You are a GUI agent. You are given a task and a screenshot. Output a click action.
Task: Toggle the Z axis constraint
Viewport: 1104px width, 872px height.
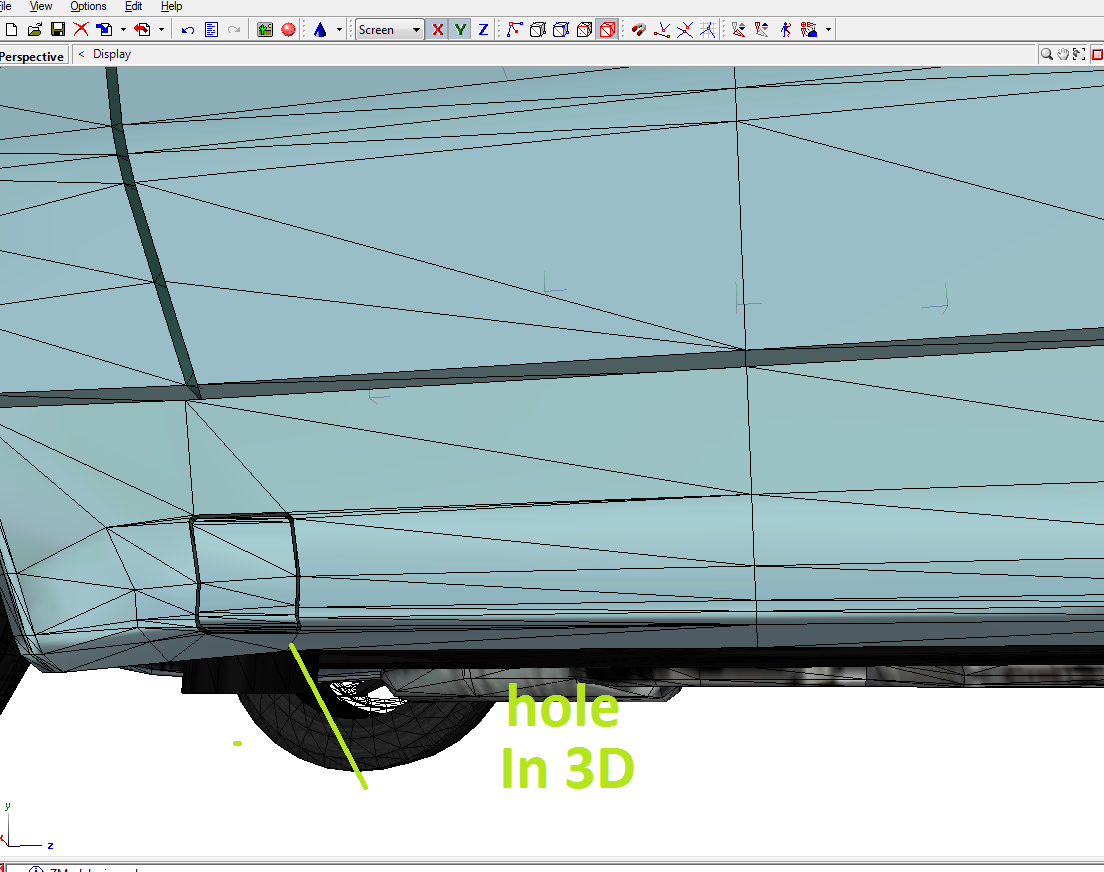[483, 30]
